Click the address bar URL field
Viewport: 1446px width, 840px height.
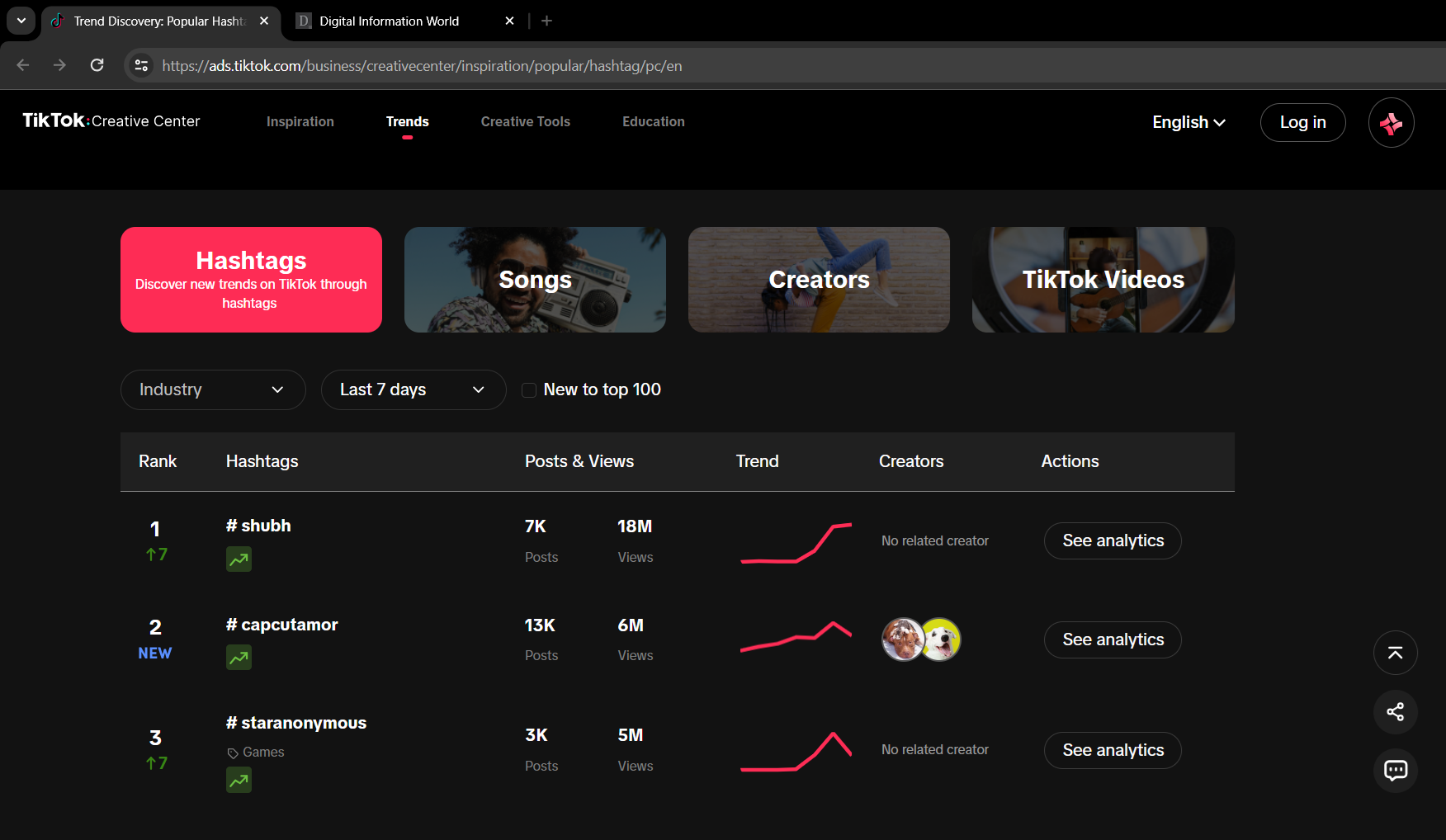pyautogui.click(x=422, y=66)
